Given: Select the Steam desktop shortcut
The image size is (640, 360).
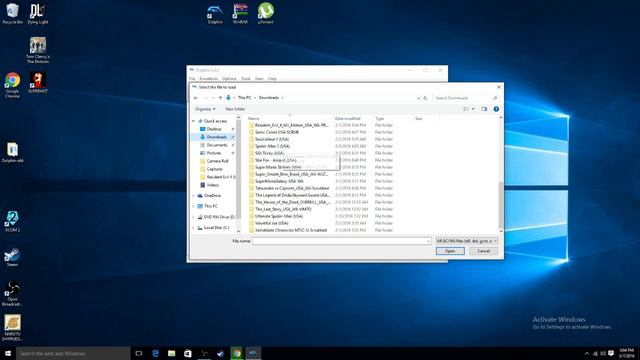Looking at the screenshot, I should click(12, 257).
